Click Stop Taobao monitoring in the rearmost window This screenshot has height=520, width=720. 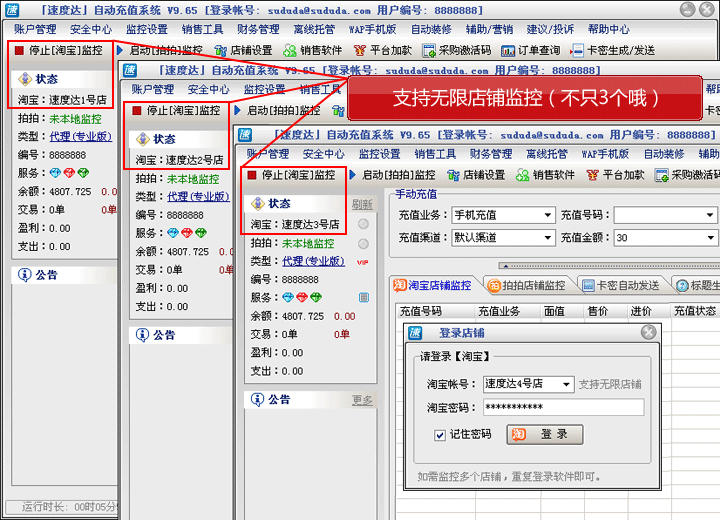[59, 50]
